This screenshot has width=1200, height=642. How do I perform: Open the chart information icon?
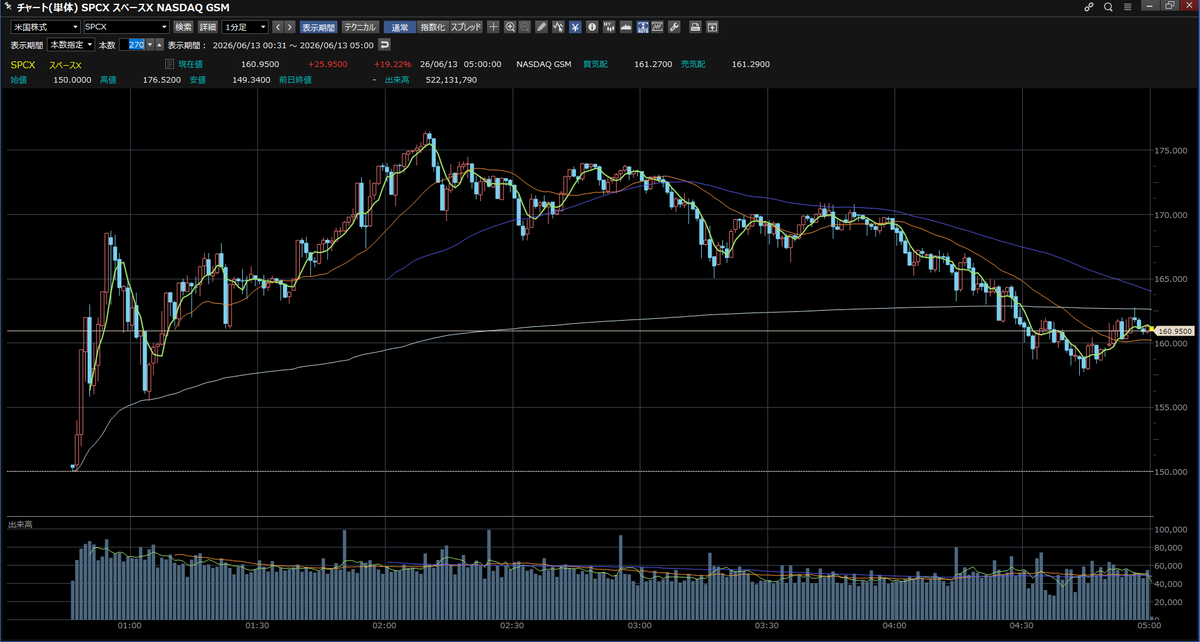pyautogui.click(x=592, y=27)
